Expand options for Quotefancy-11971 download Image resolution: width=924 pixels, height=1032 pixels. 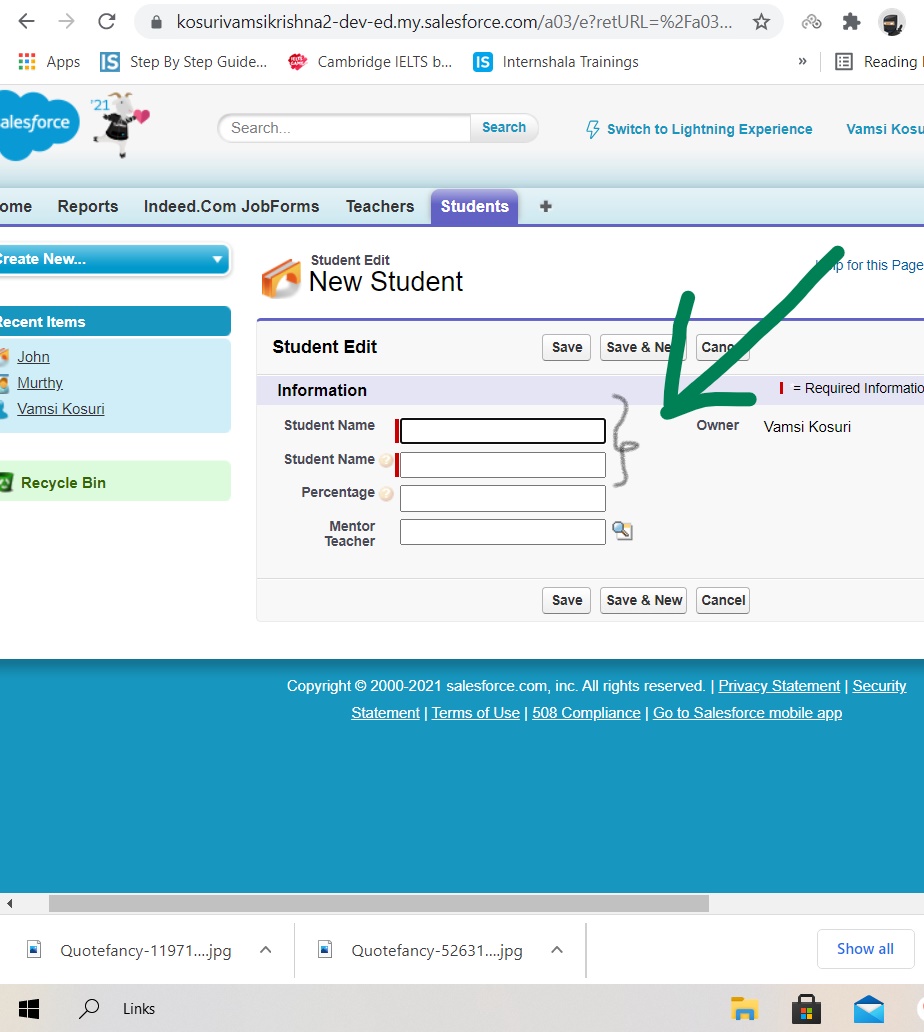click(266, 950)
